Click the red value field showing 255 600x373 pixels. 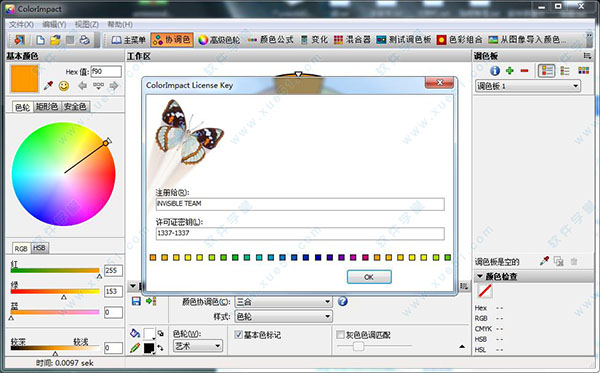click(x=113, y=270)
